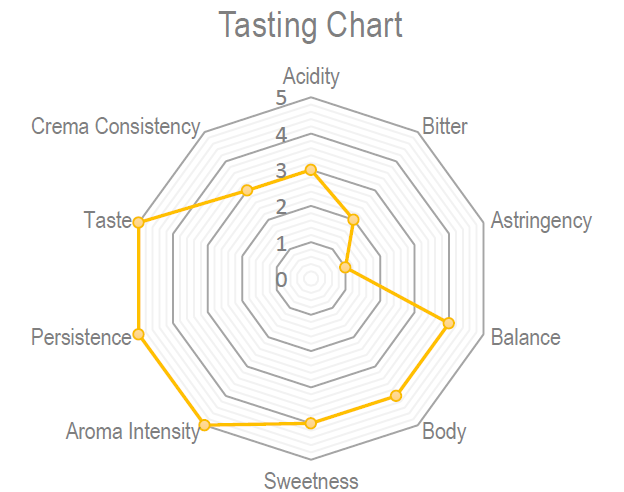Click the scale value 5 label
Screen dimensions: 624x492
[281, 98]
